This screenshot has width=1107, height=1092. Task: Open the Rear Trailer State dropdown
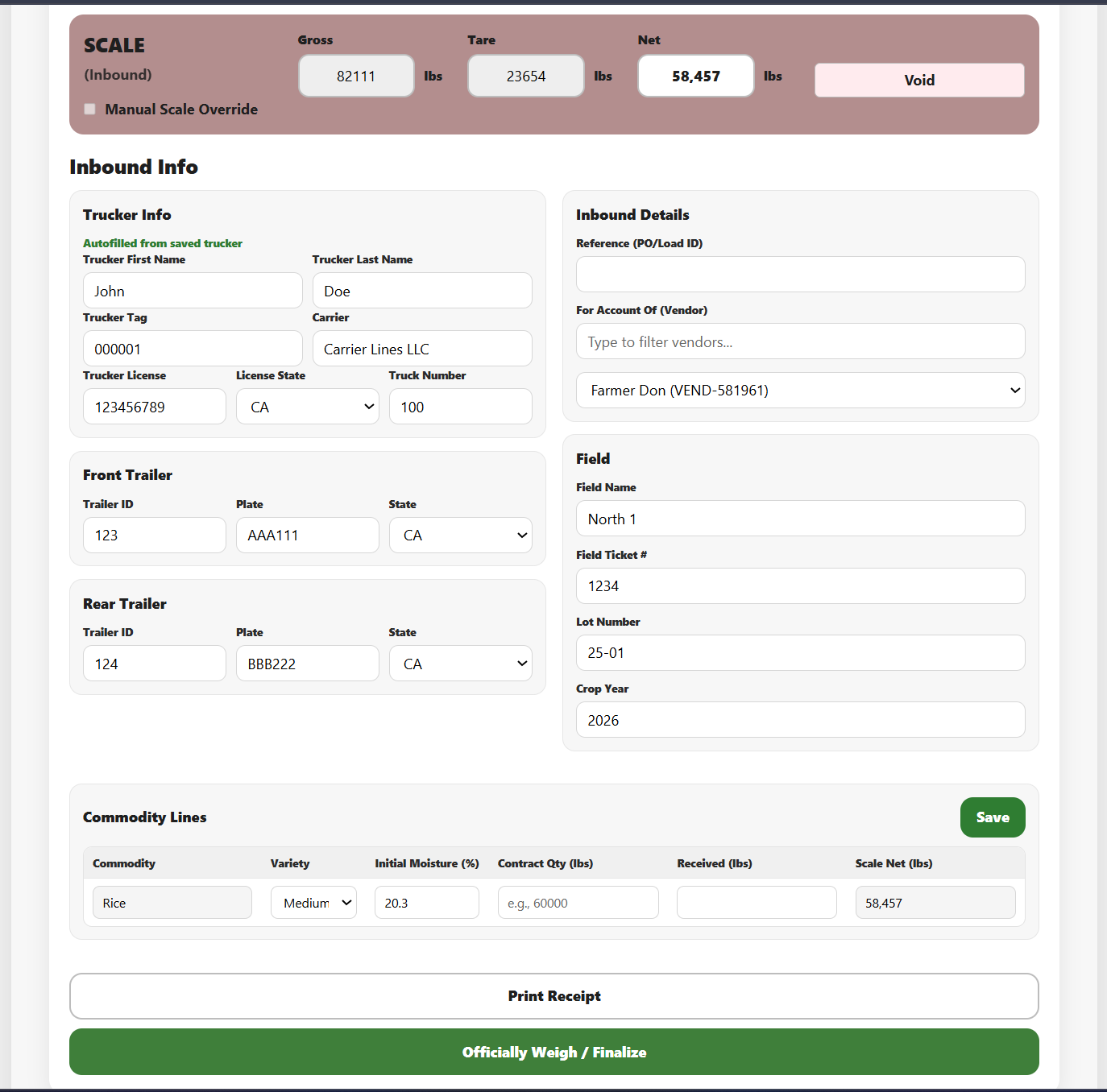click(x=460, y=664)
